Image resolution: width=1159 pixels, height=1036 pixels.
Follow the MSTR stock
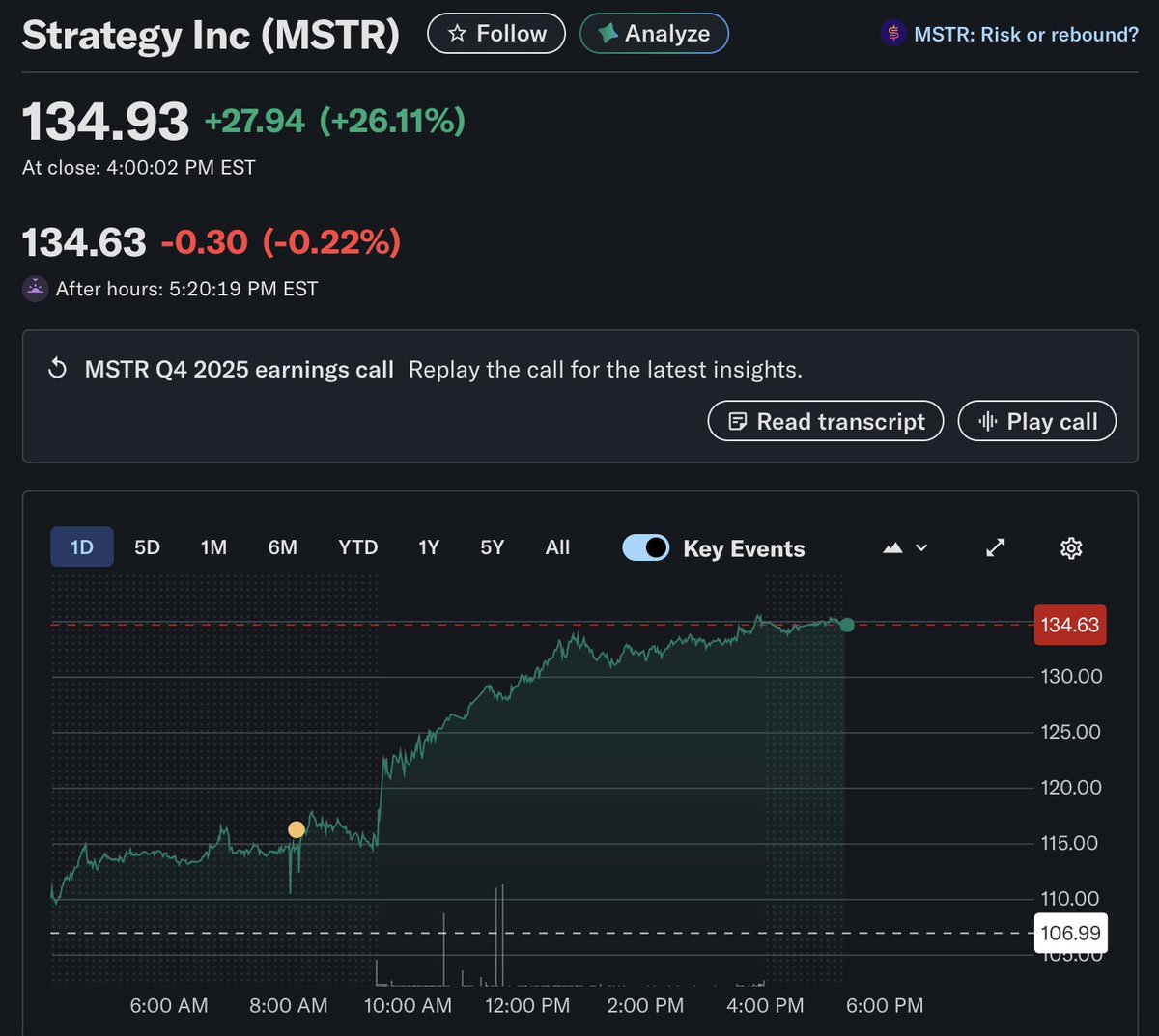click(496, 34)
